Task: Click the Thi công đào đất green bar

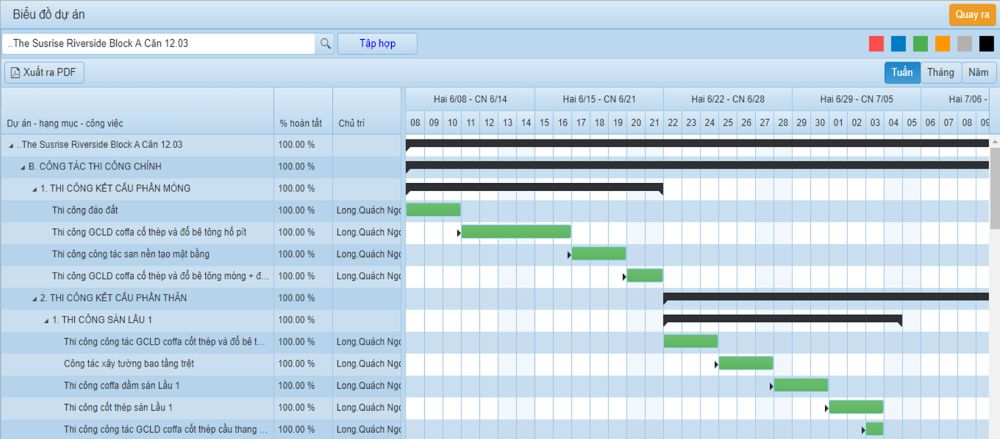Action: (x=433, y=210)
